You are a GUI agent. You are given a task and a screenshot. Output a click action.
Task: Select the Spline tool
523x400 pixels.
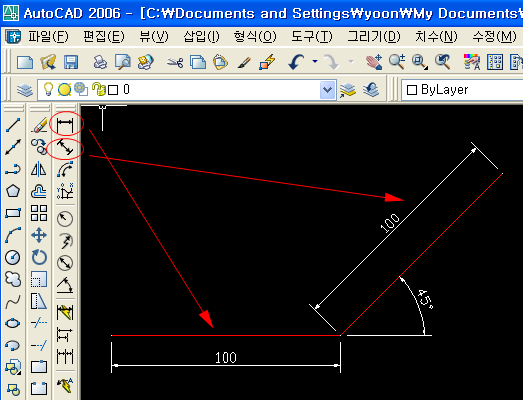pyautogui.click(x=13, y=301)
